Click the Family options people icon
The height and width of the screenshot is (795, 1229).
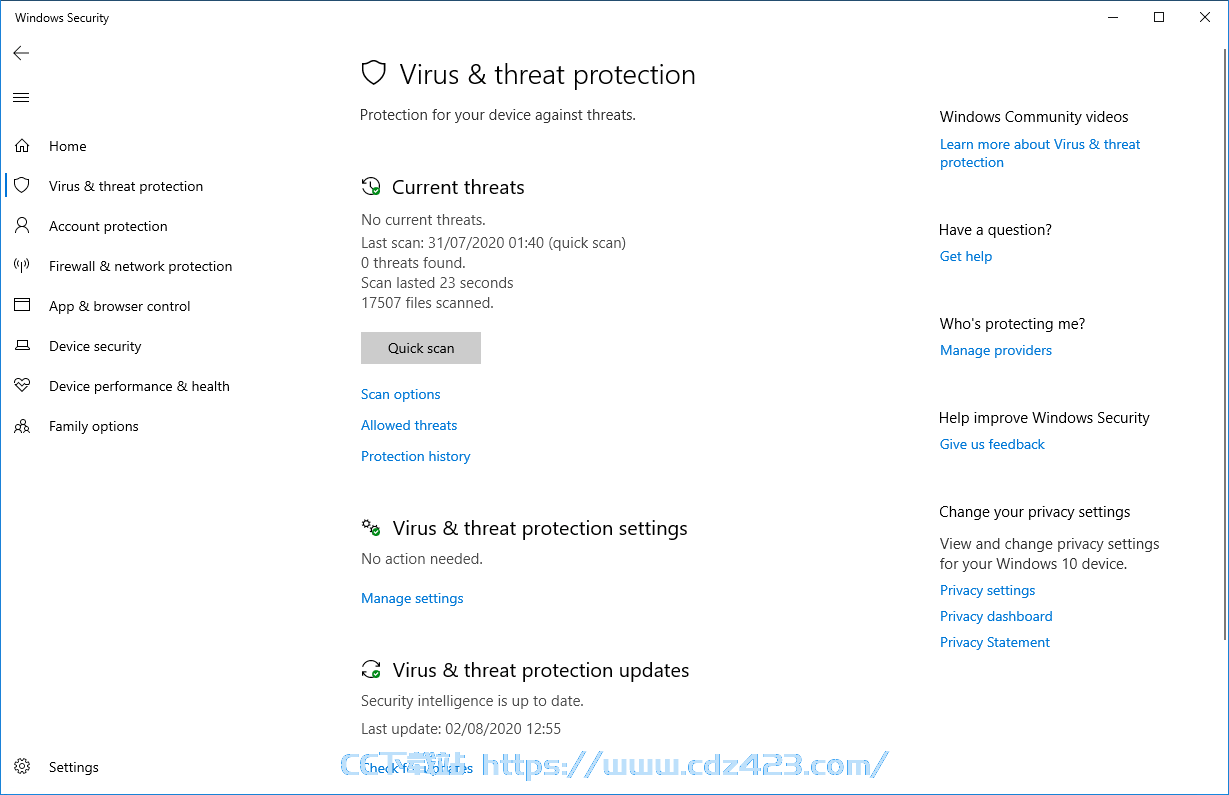click(22, 426)
